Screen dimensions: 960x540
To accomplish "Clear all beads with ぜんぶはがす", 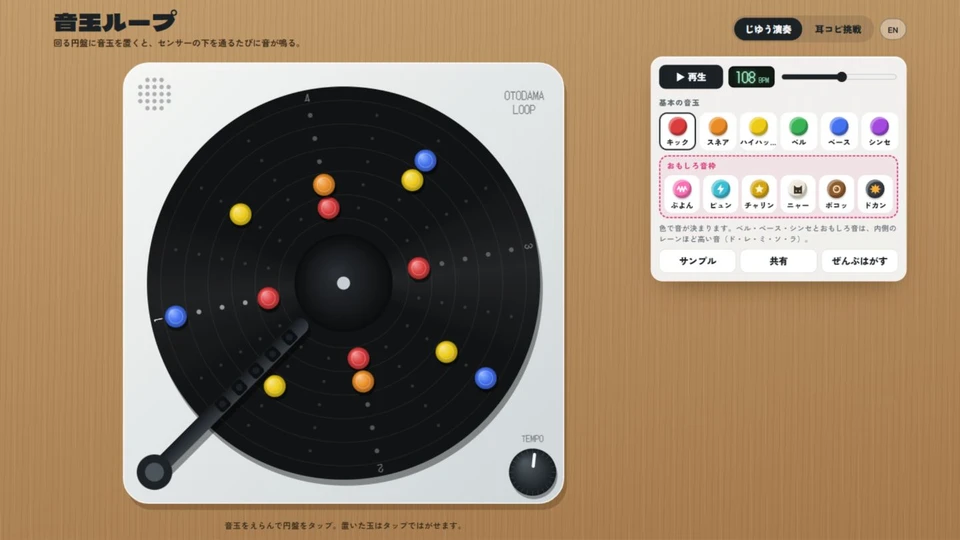I will click(x=859, y=261).
